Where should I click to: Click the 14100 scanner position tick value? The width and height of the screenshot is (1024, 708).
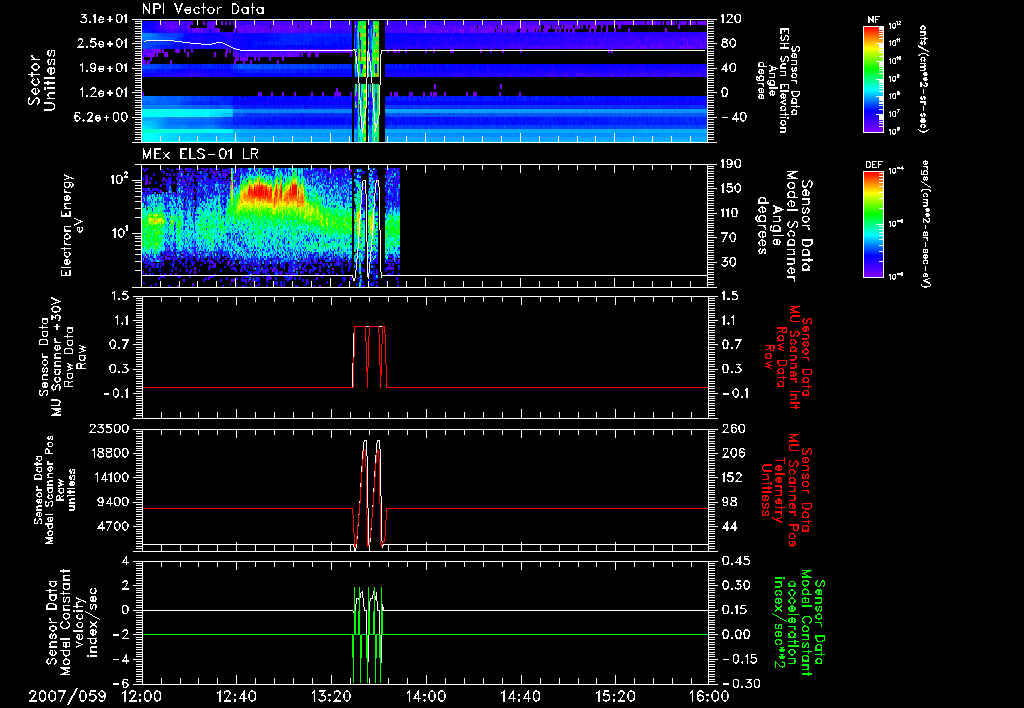pyautogui.click(x=109, y=477)
